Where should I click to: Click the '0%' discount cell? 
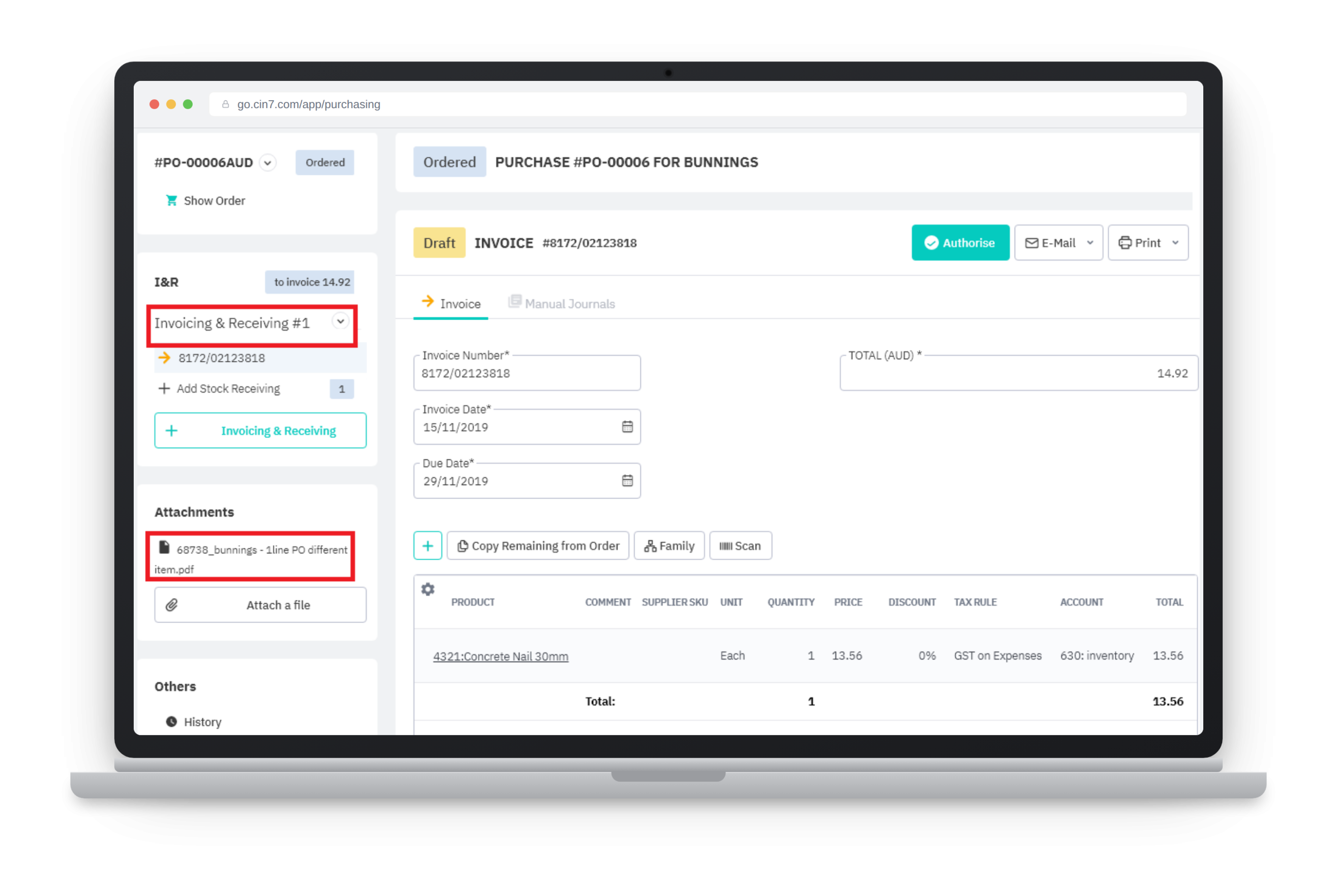tap(926, 656)
